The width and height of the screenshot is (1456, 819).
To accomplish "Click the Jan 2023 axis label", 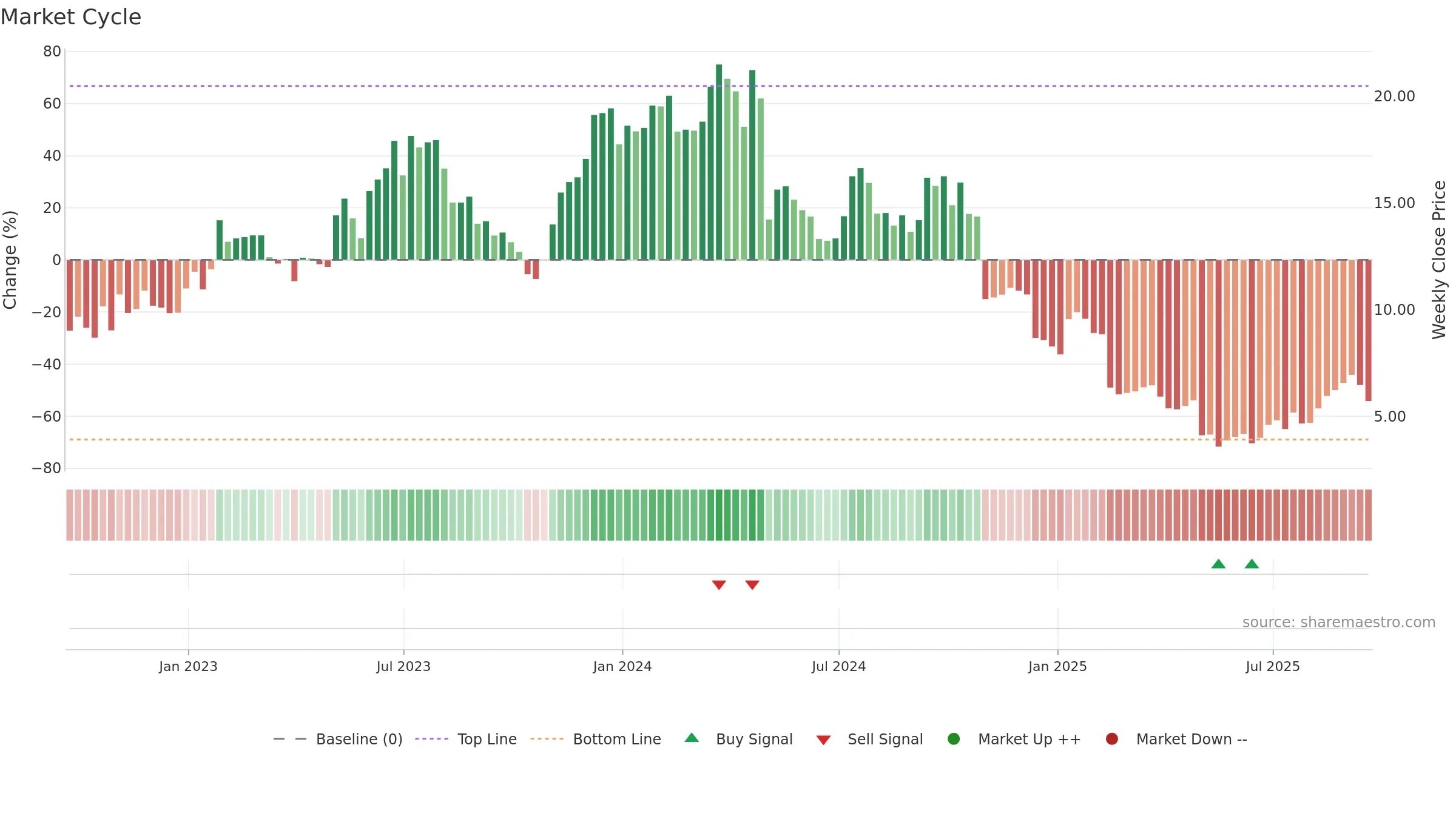I will coord(188,666).
